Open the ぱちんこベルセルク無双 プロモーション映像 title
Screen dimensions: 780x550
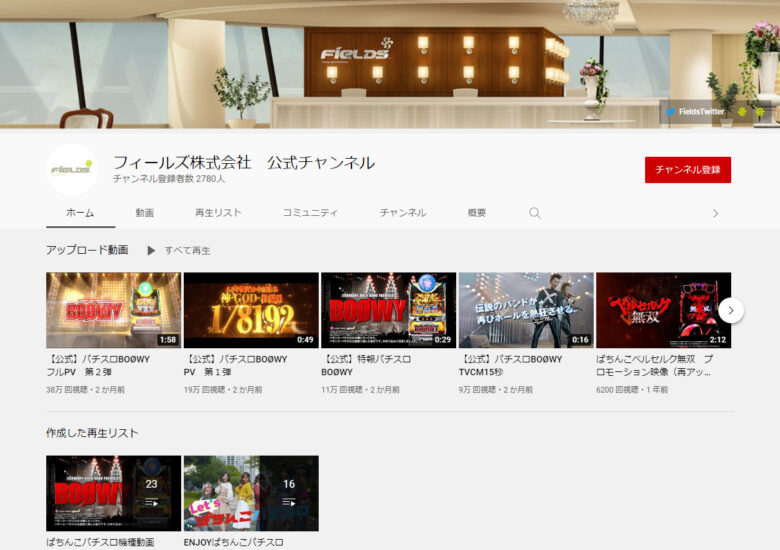[x=655, y=366]
